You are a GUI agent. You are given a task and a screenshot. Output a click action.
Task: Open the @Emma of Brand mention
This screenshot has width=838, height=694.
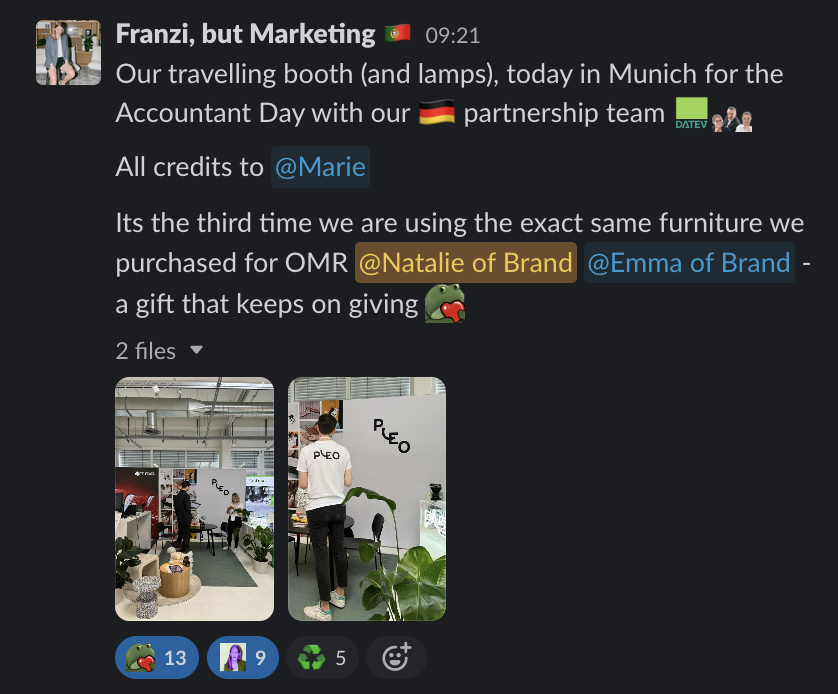point(689,262)
